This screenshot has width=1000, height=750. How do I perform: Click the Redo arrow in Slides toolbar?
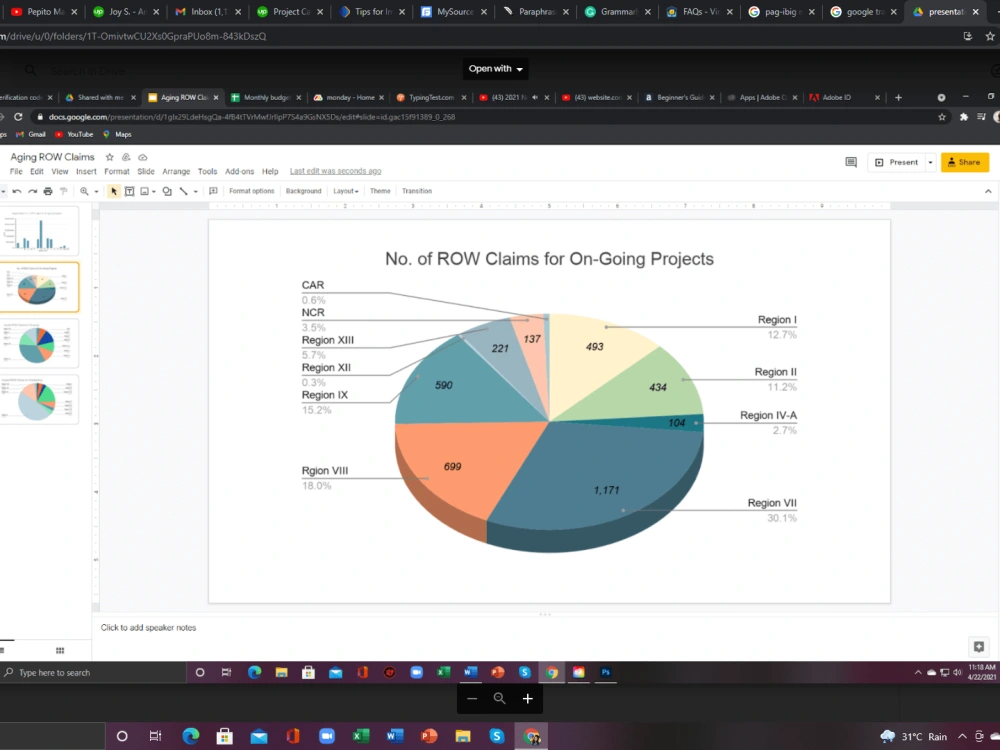coord(33,191)
